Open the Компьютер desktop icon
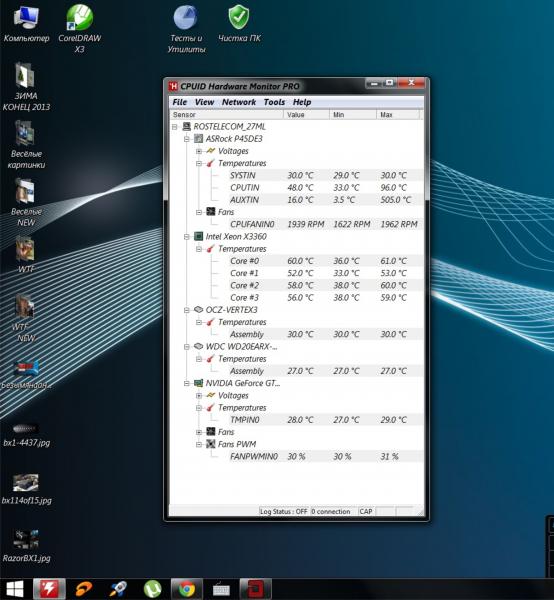554x600 pixels. (26, 24)
